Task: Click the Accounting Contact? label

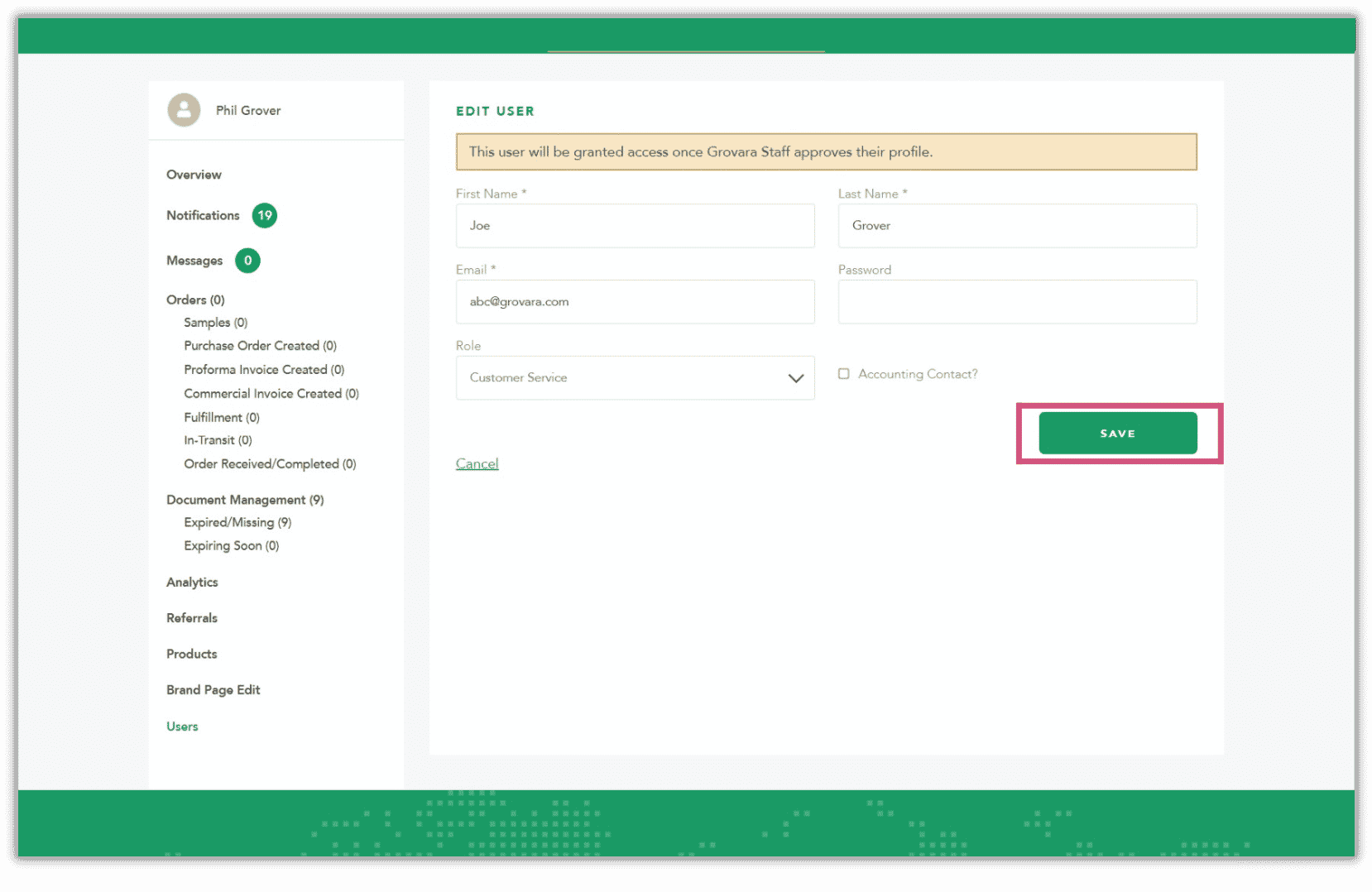Action: [918, 374]
